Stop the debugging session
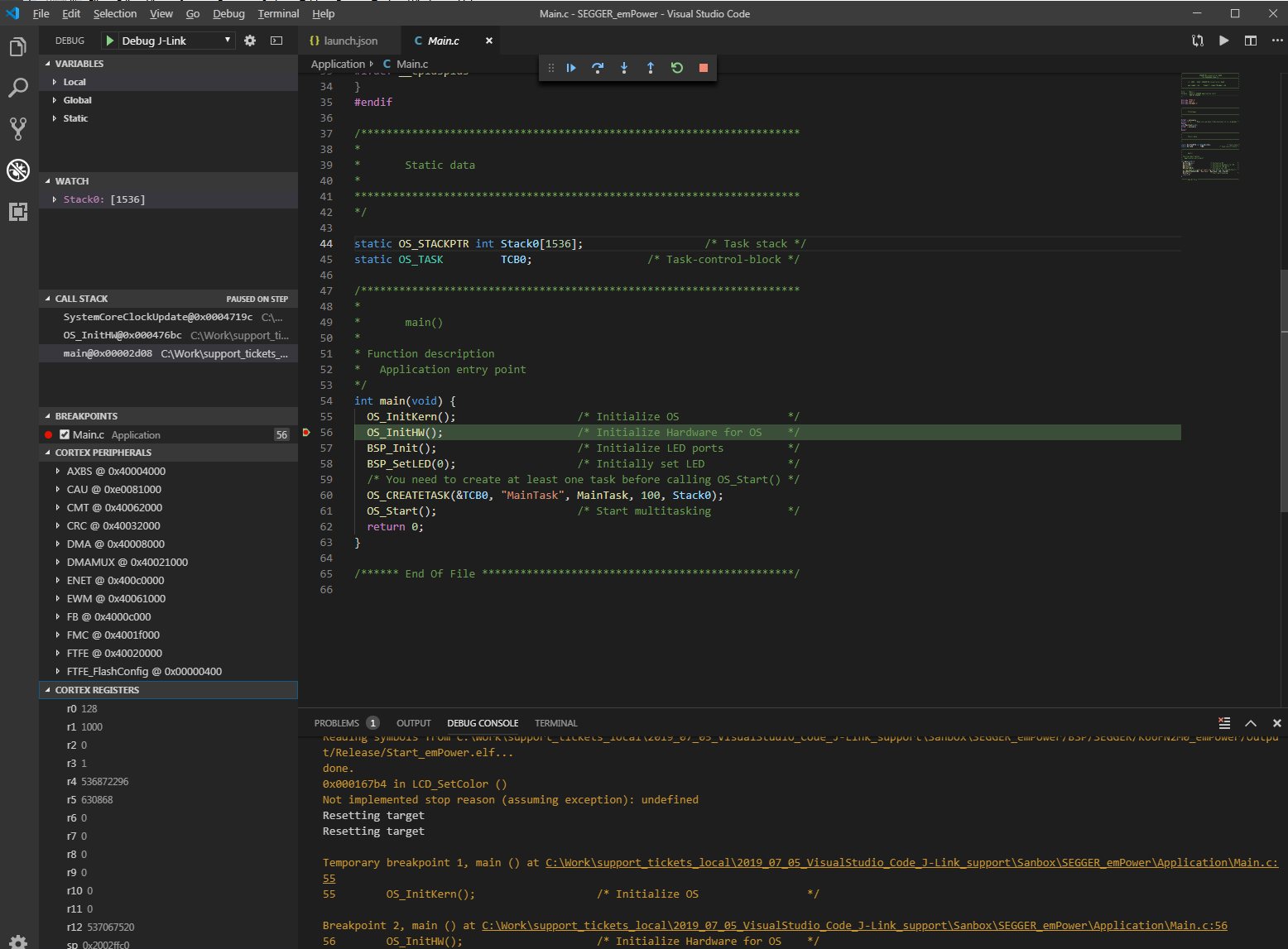 [x=704, y=68]
